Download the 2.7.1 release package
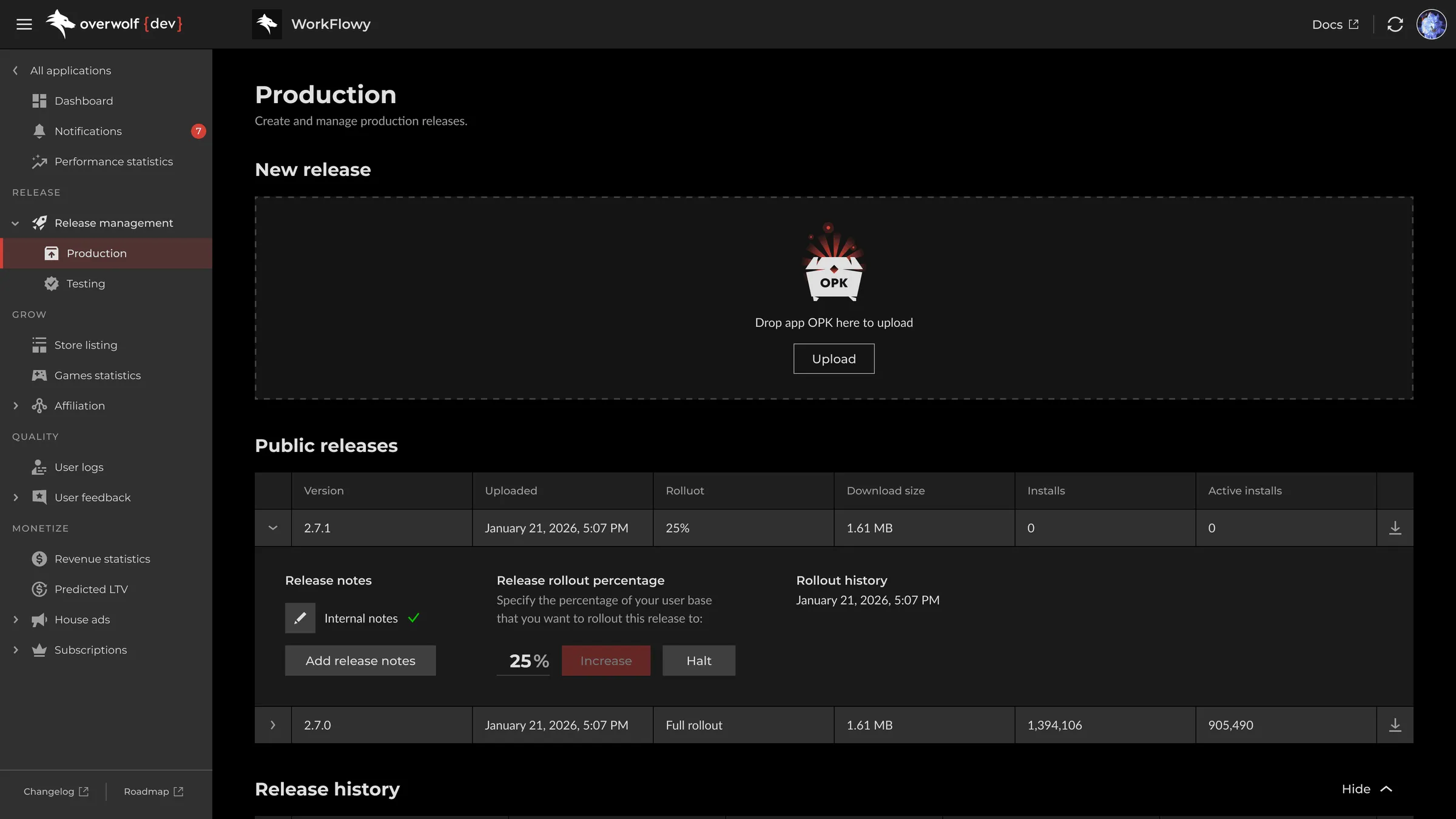Screen dimensions: 1456x819 [x=1395, y=528]
